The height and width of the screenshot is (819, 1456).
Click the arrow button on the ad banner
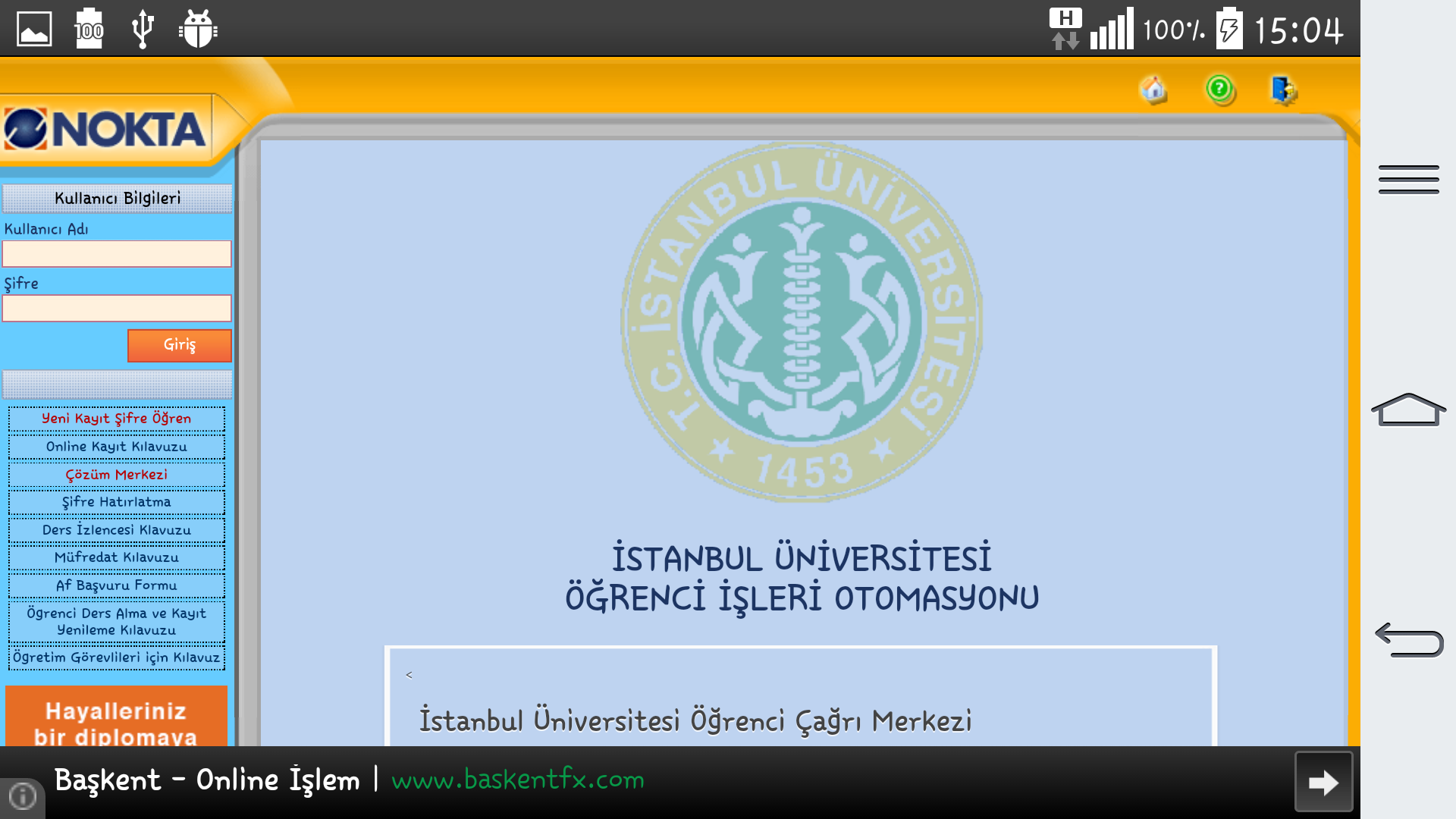(x=1323, y=782)
